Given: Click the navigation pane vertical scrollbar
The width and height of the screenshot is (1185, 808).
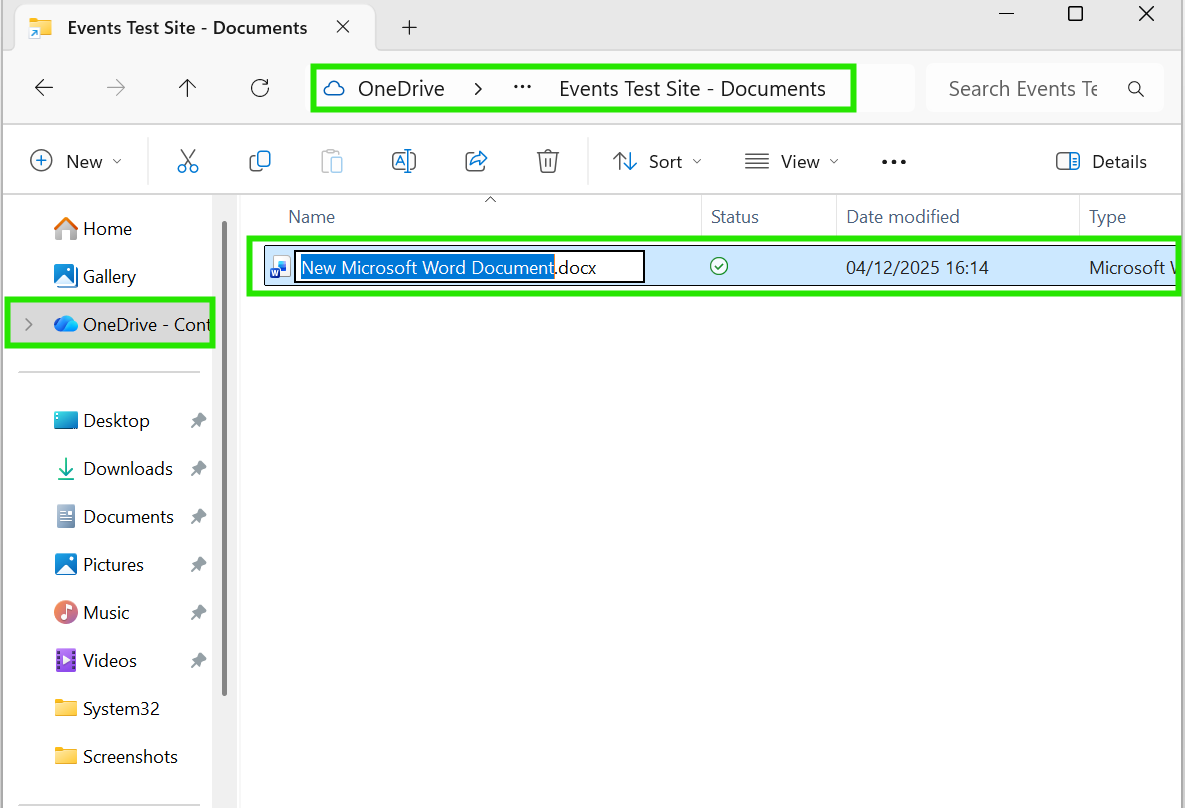Looking at the screenshot, I should click(x=224, y=458).
